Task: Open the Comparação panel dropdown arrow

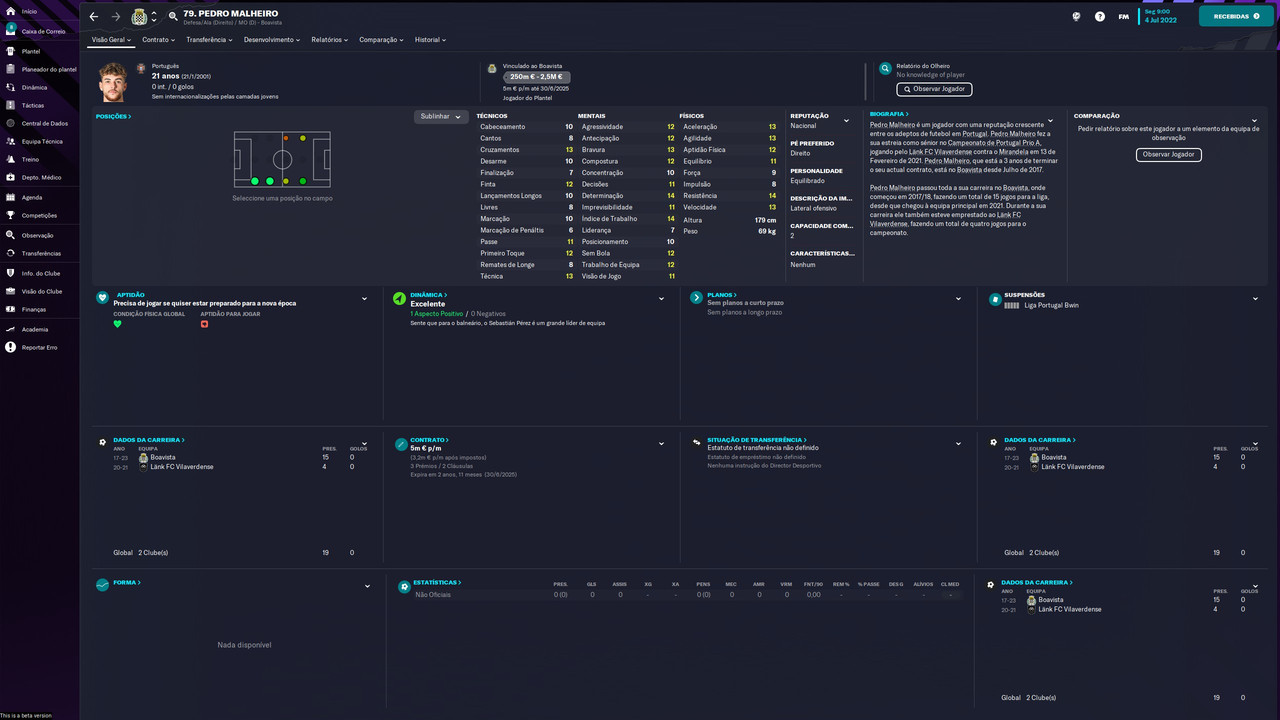Action: point(1254,121)
